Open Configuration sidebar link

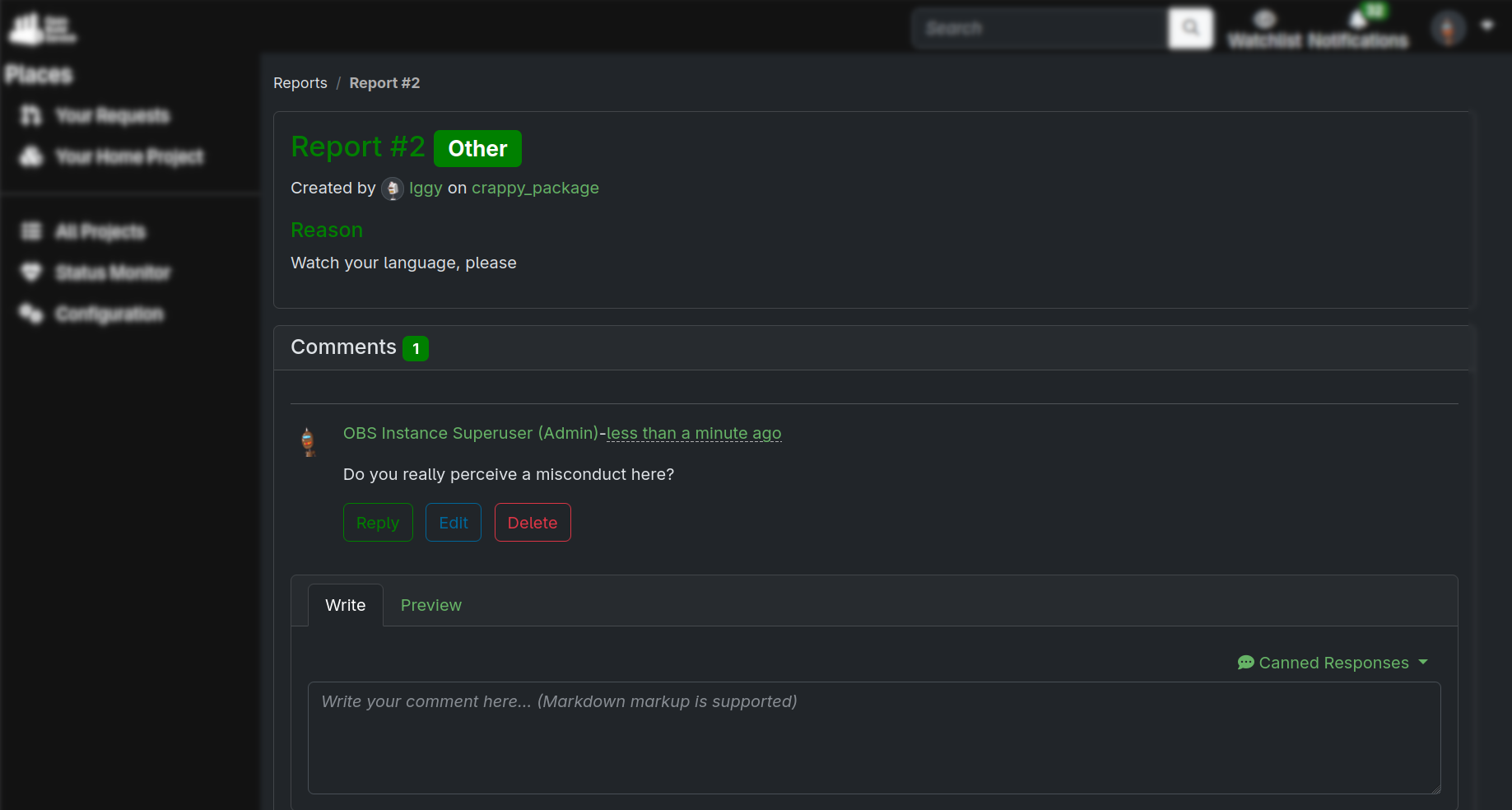point(109,314)
